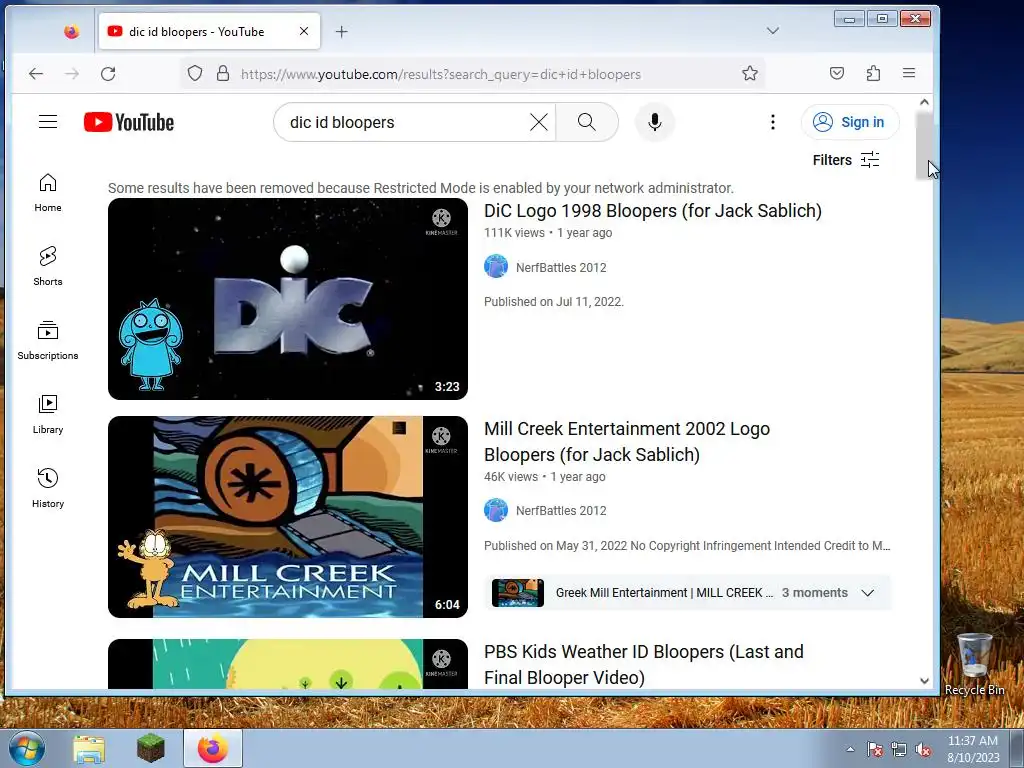Show hidden tray icons arrow

(850, 749)
